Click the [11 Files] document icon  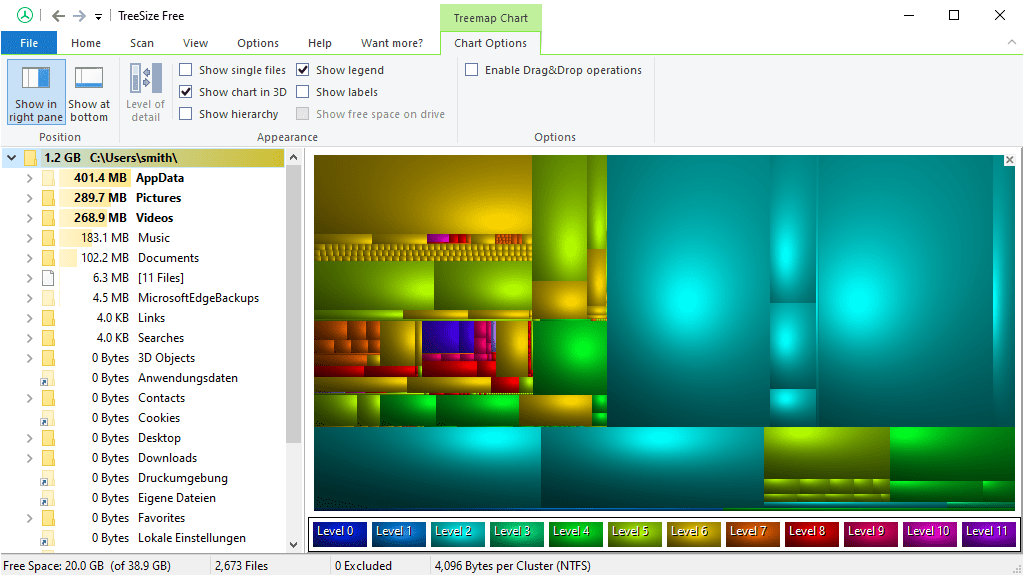pos(47,278)
